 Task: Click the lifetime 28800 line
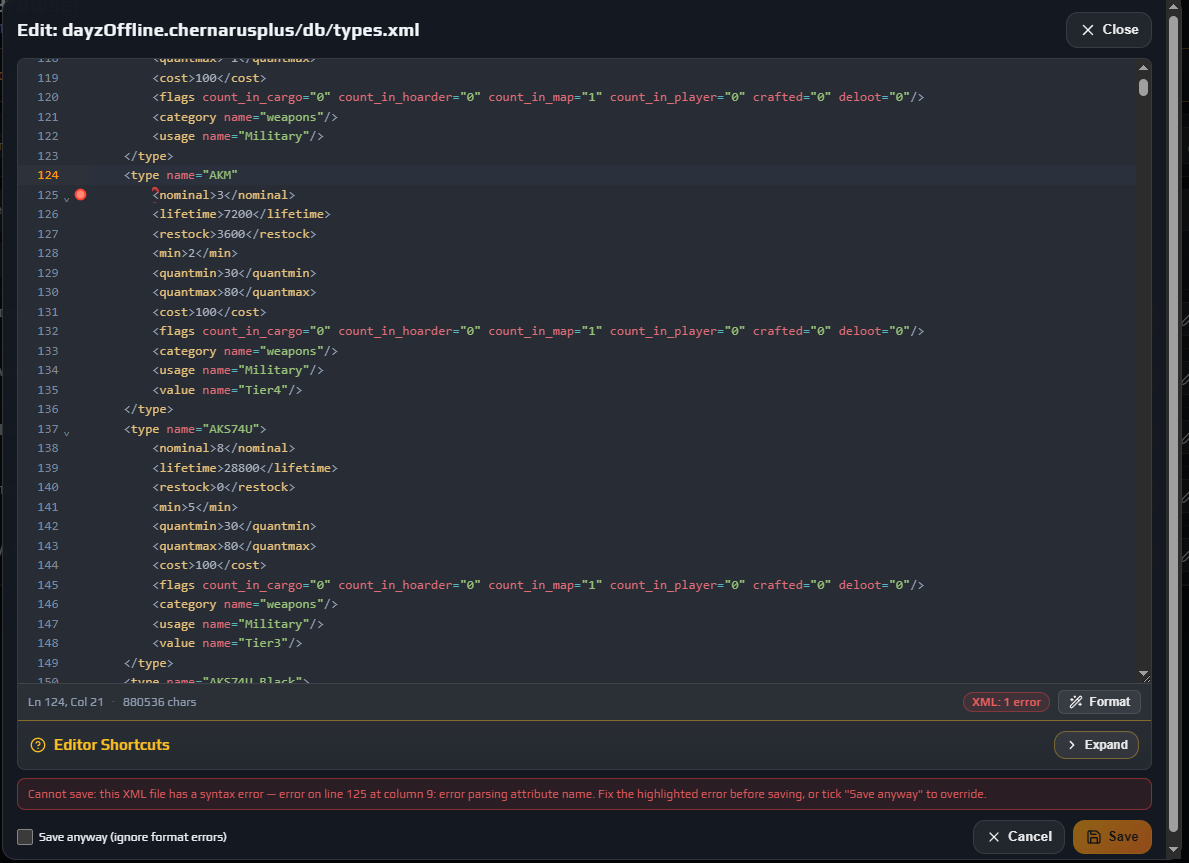point(245,468)
